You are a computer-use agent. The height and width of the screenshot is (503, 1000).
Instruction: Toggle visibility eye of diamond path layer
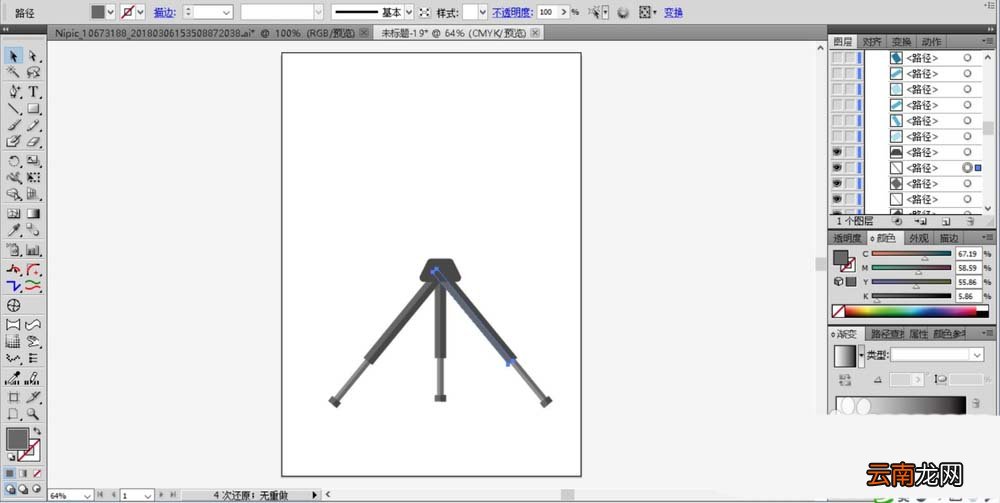[837, 184]
